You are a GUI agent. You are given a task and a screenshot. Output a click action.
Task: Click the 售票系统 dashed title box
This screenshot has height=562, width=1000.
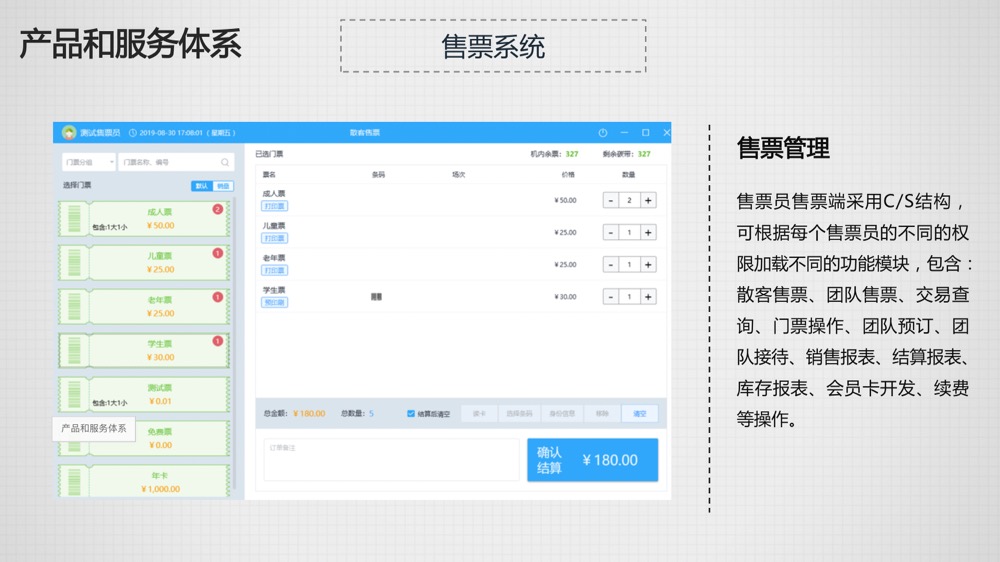[493, 46]
